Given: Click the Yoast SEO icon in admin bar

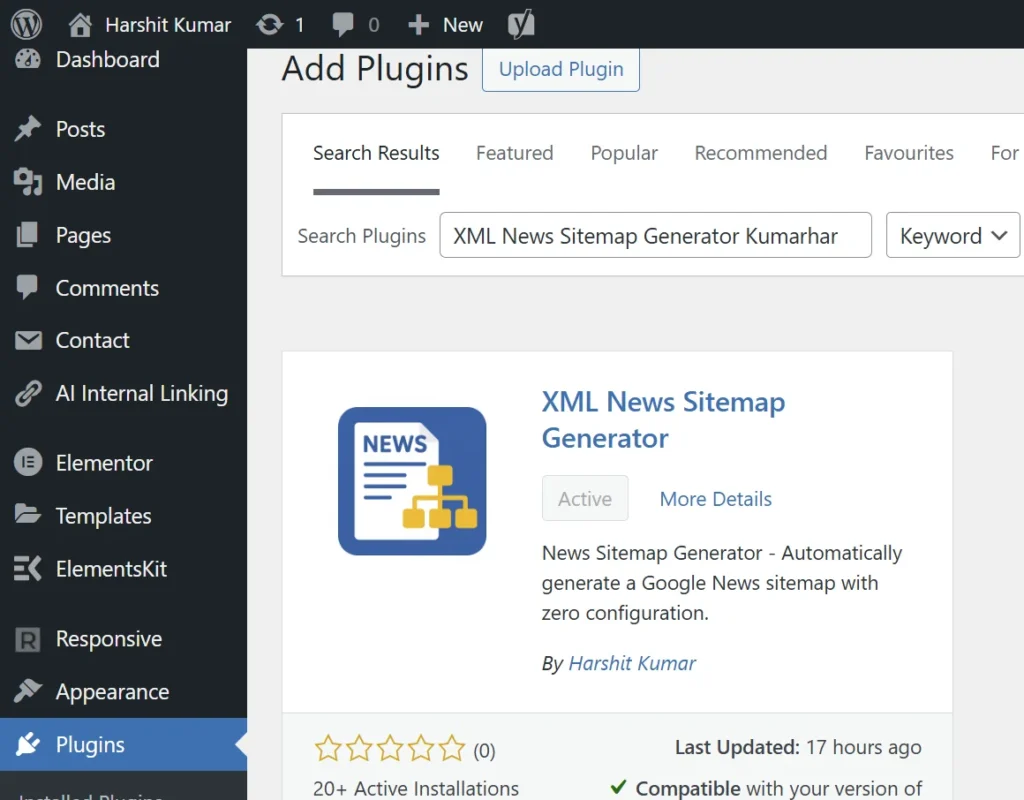Looking at the screenshot, I should point(521,24).
